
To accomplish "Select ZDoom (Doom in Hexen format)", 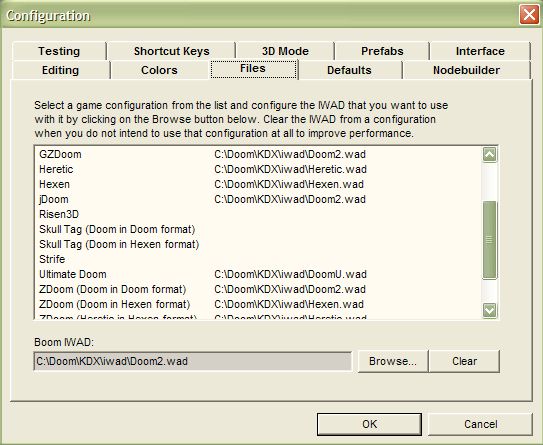I will coord(258,304).
